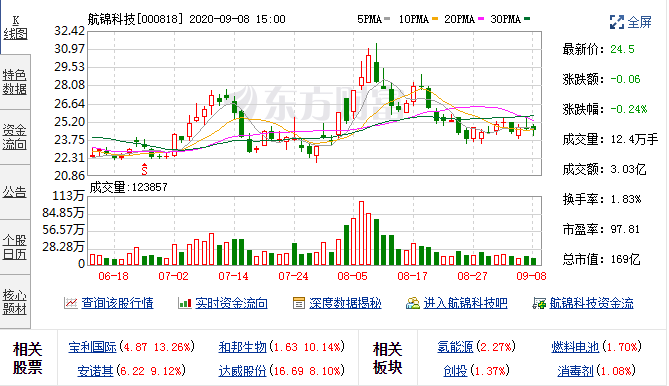This screenshot has width=669, height=386.
Task: Open the 深度数据揭秘 link
Action: pyautogui.click(x=345, y=303)
